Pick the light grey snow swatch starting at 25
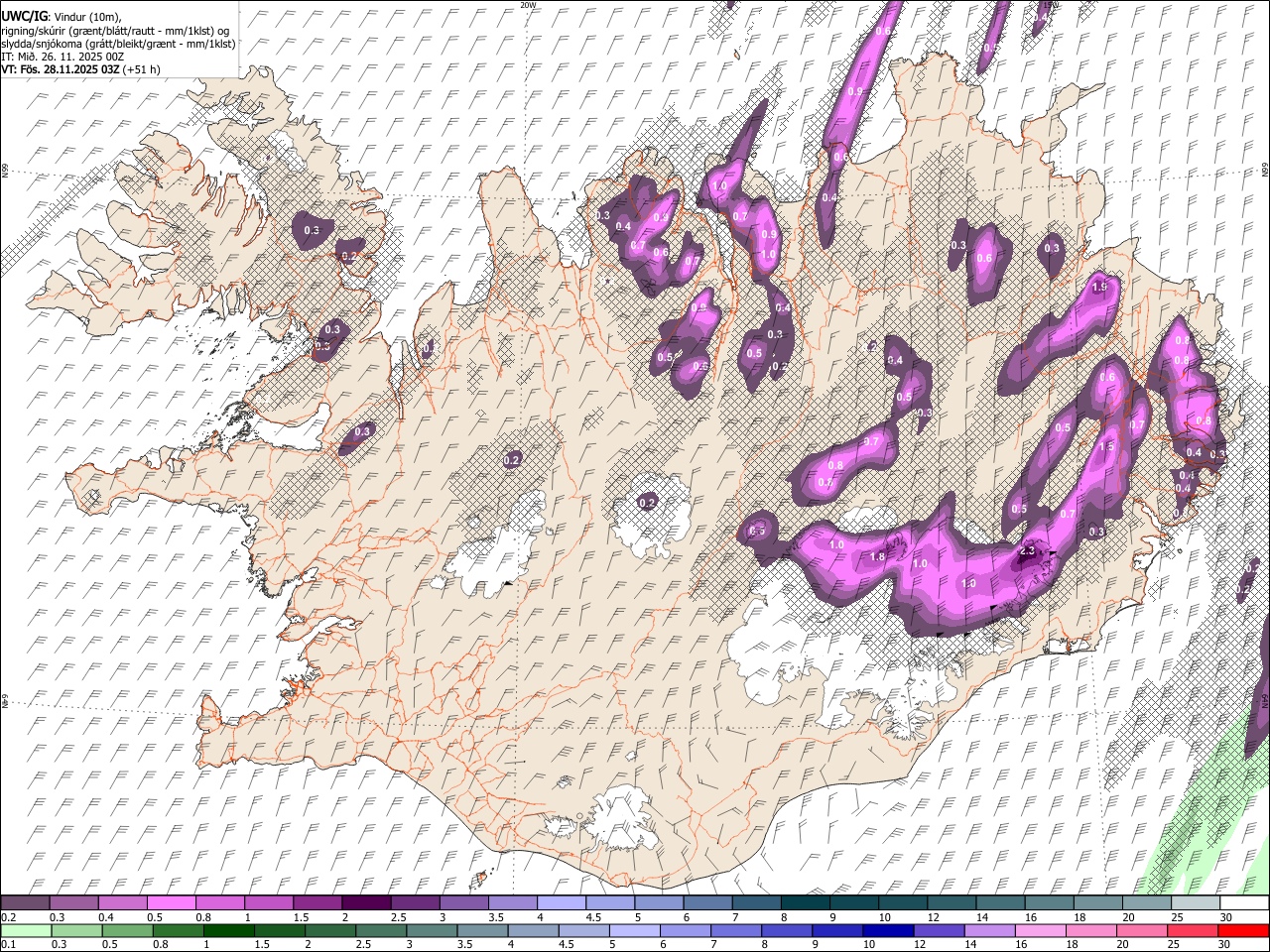Screen dimensions: 1270x952 coord(1196,902)
